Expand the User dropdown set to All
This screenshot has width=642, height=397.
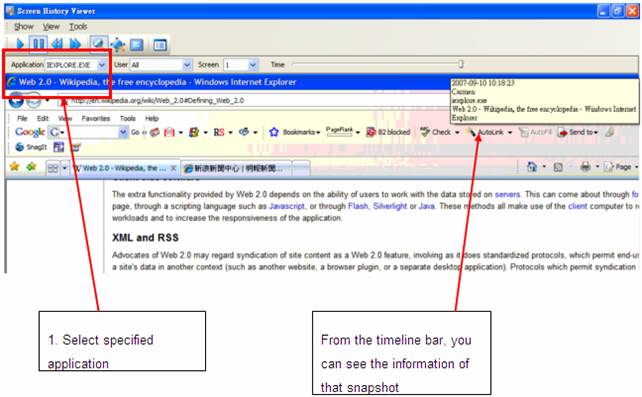[187, 65]
